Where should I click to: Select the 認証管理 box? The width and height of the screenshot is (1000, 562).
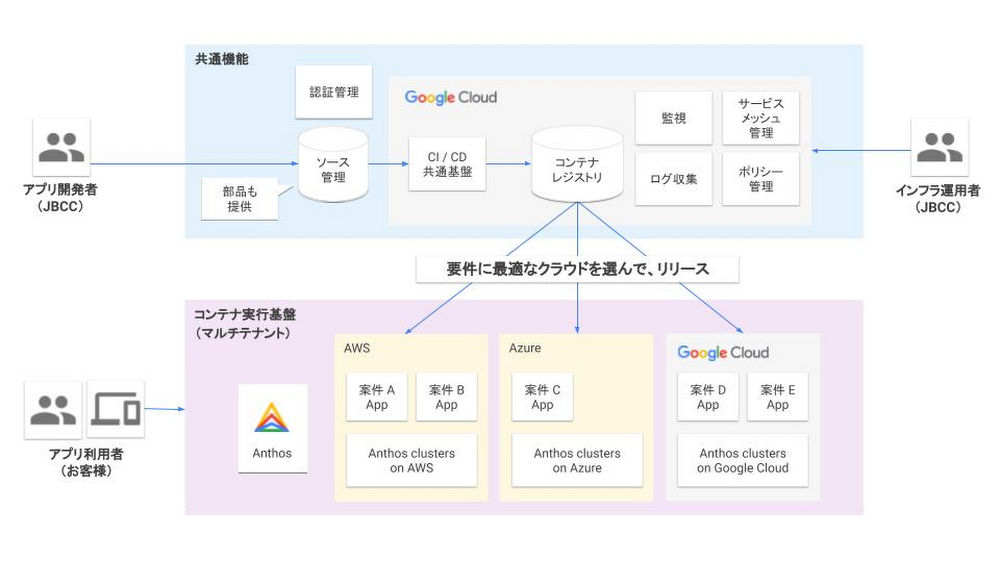(x=334, y=92)
